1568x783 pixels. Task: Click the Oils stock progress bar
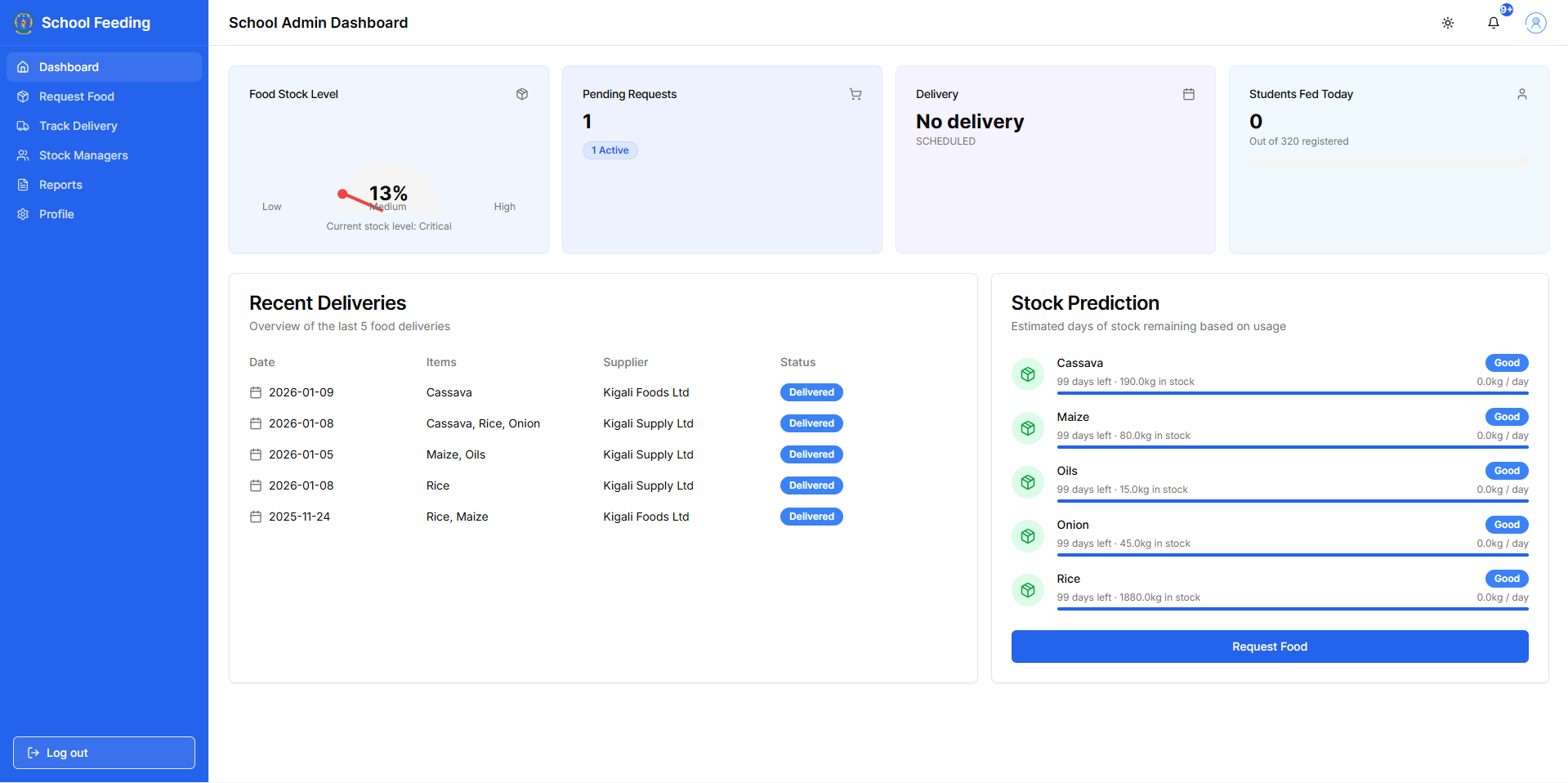[x=1293, y=501]
